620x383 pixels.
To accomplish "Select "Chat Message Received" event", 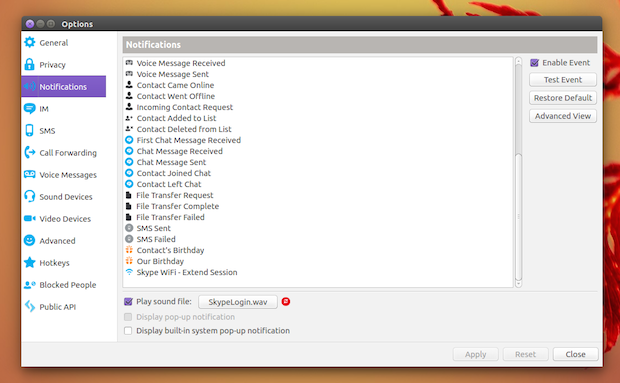I will (180, 151).
